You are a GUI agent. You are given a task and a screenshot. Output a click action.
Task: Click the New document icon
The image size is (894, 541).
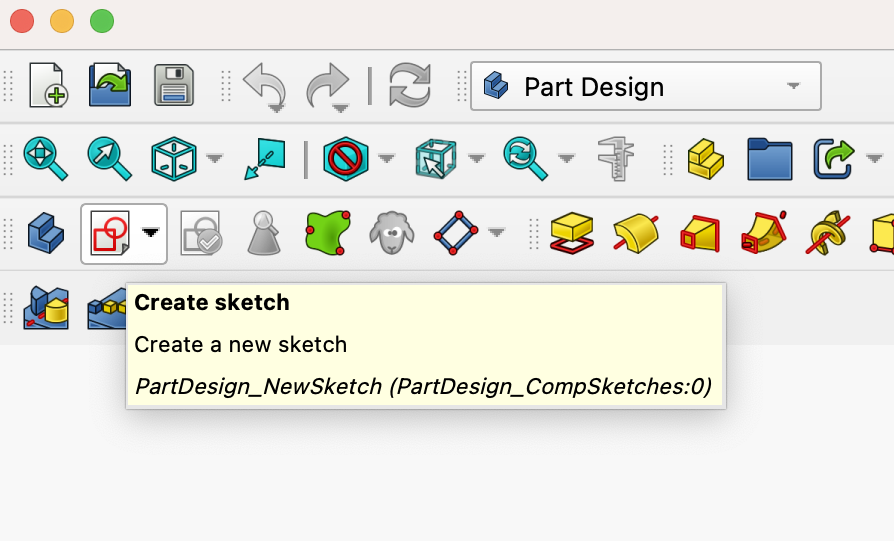[x=47, y=86]
